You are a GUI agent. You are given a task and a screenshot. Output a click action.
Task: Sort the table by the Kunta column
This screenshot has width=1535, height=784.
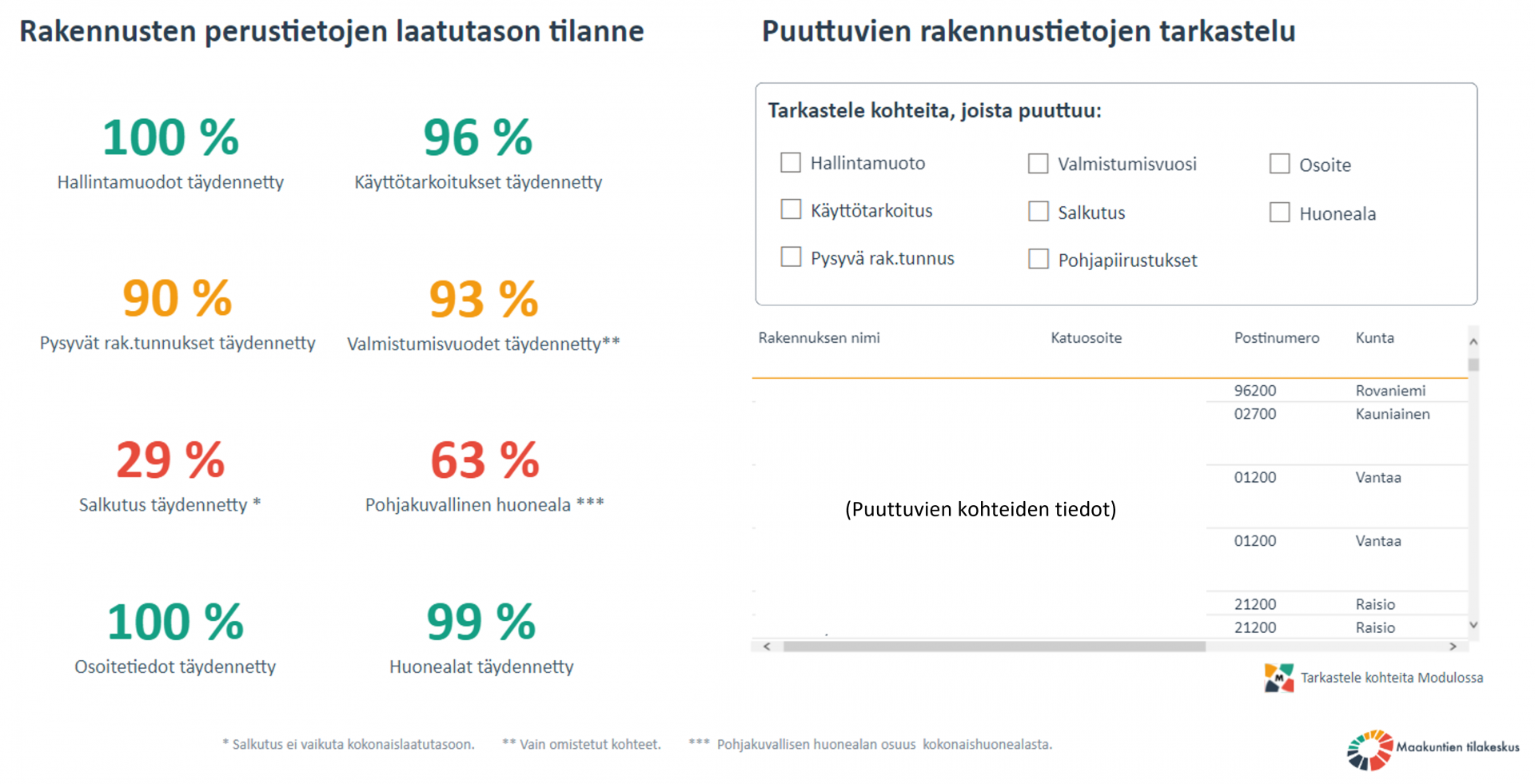click(x=1375, y=338)
